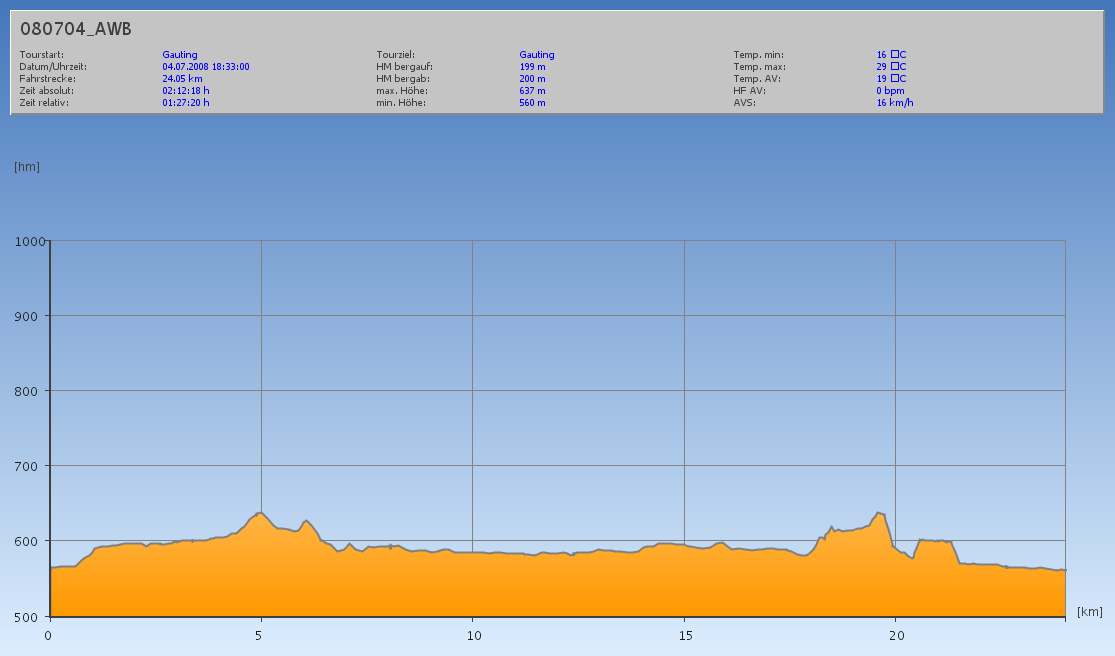Click the 1000 label on the height axis
The height and width of the screenshot is (656, 1115).
[x=30, y=241]
